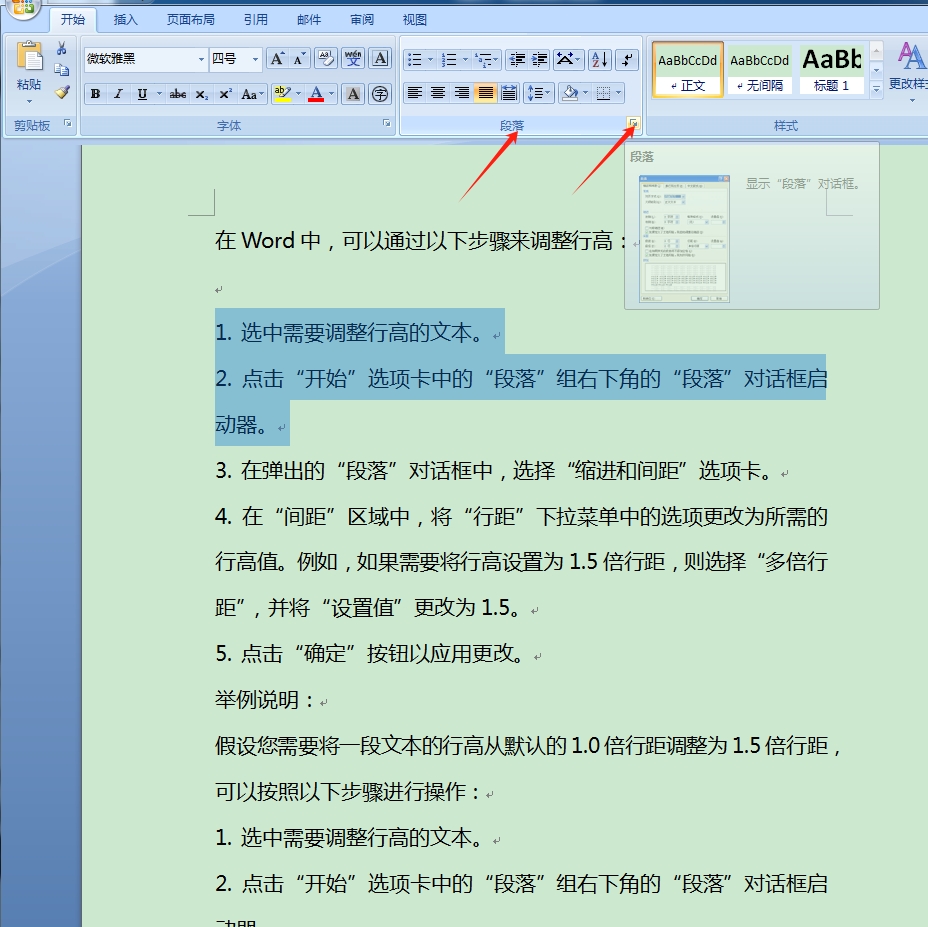The image size is (928, 927).
Task: Open the Bullets list dropdown
Action: (430, 59)
